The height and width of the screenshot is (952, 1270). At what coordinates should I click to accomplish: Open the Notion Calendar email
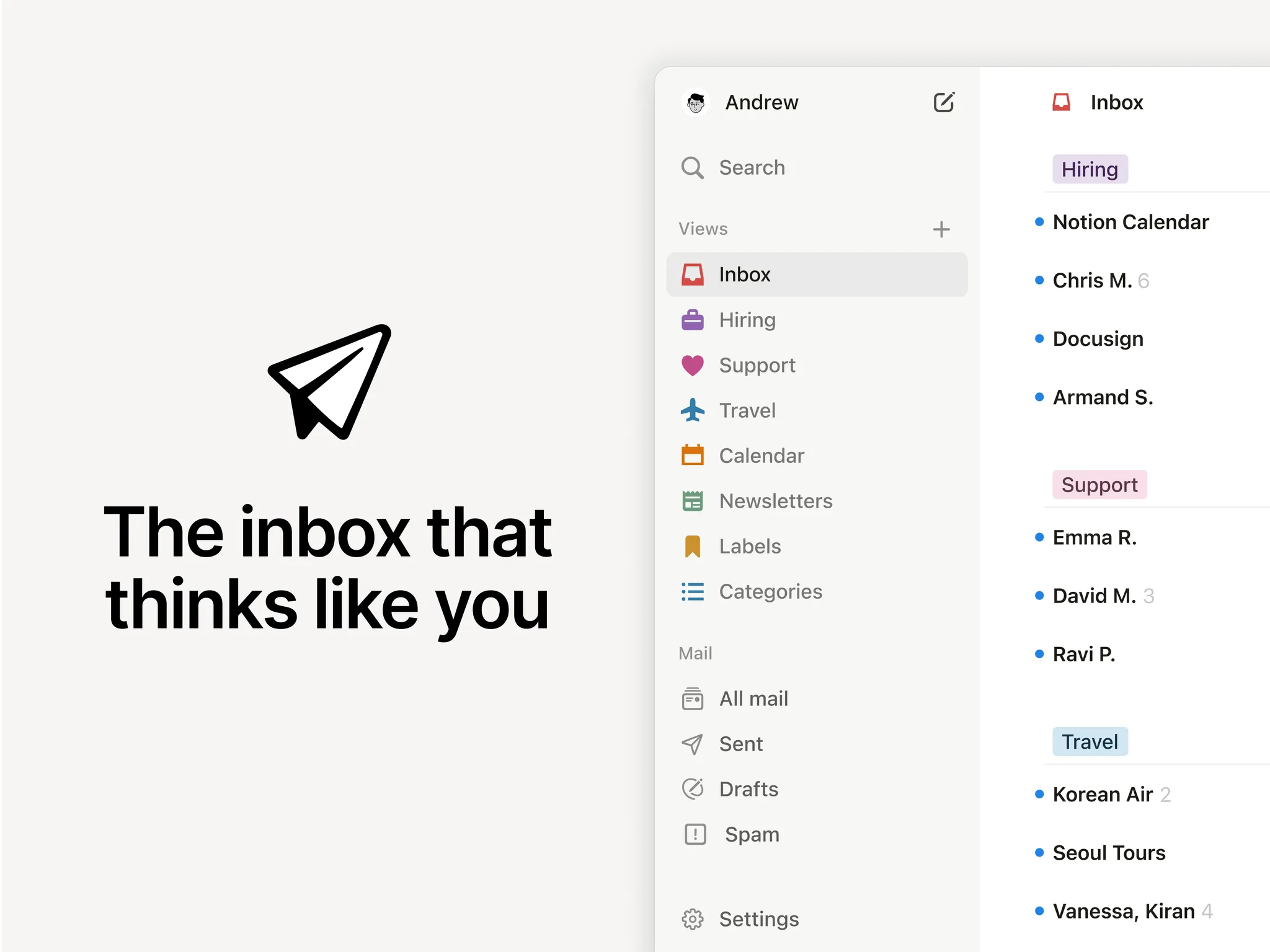click(1130, 222)
